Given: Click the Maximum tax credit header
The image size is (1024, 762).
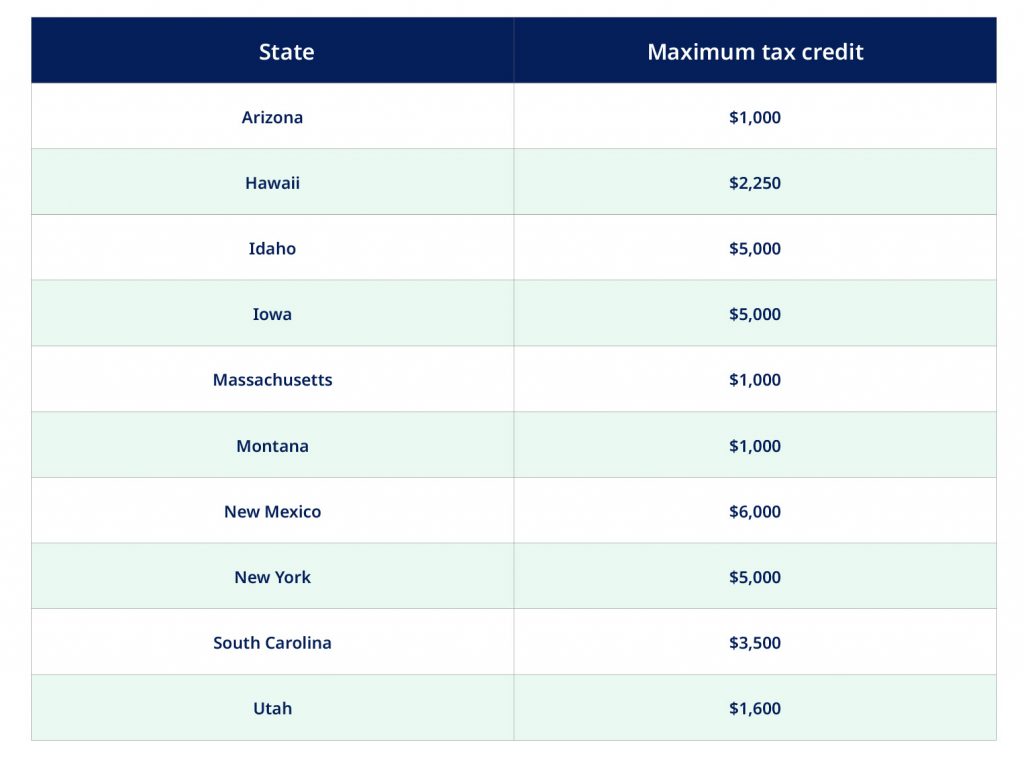Looking at the screenshot, I should click(x=755, y=52).
